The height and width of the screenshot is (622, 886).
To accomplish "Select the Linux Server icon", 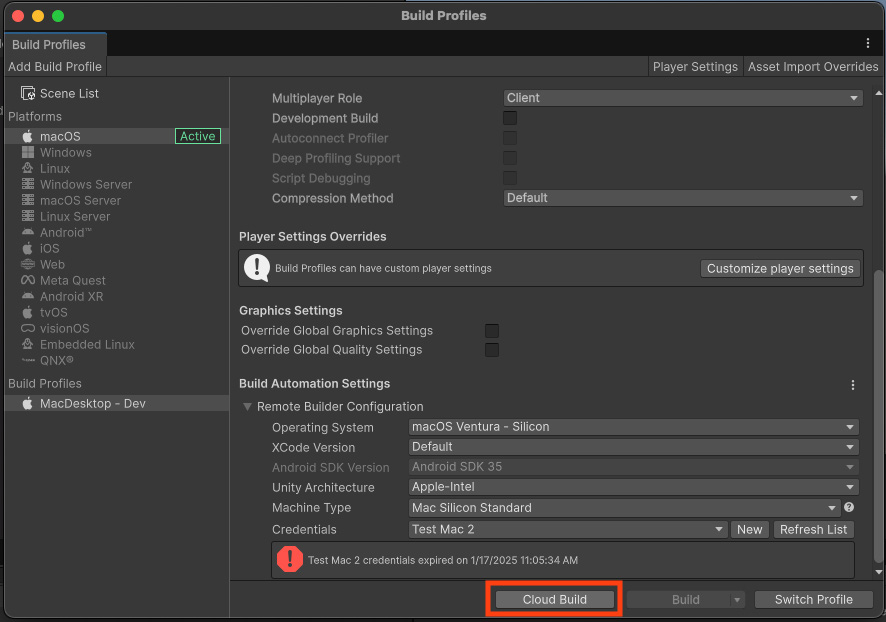I will (x=28, y=216).
